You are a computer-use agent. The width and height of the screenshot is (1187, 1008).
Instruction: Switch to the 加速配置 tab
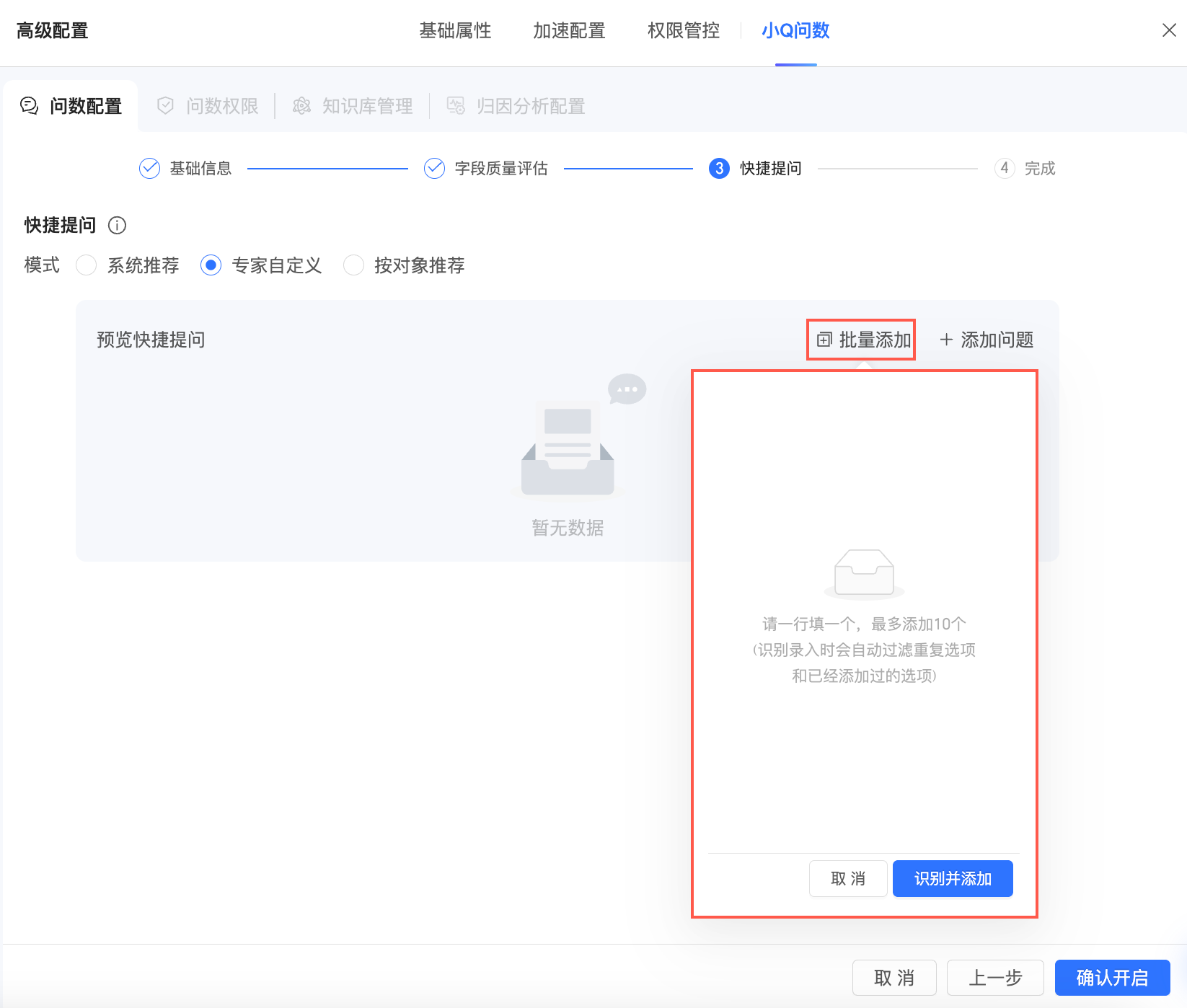pyautogui.click(x=569, y=30)
